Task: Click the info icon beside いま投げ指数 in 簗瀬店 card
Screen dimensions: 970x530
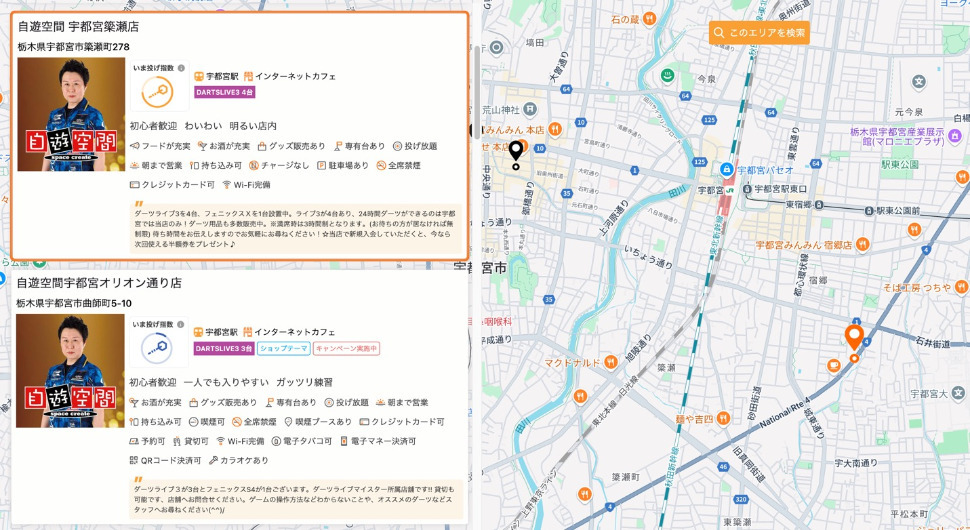Action: (181, 68)
